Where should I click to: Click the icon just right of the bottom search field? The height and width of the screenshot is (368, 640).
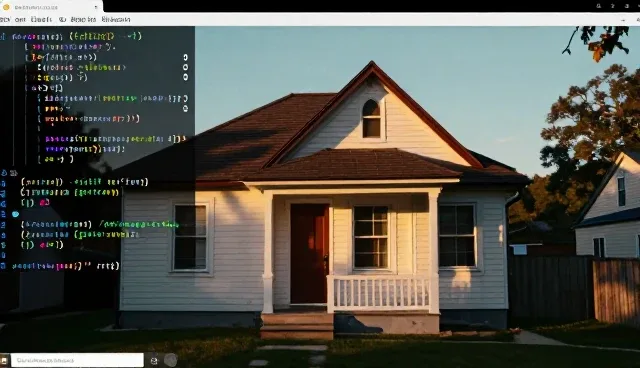click(x=154, y=361)
